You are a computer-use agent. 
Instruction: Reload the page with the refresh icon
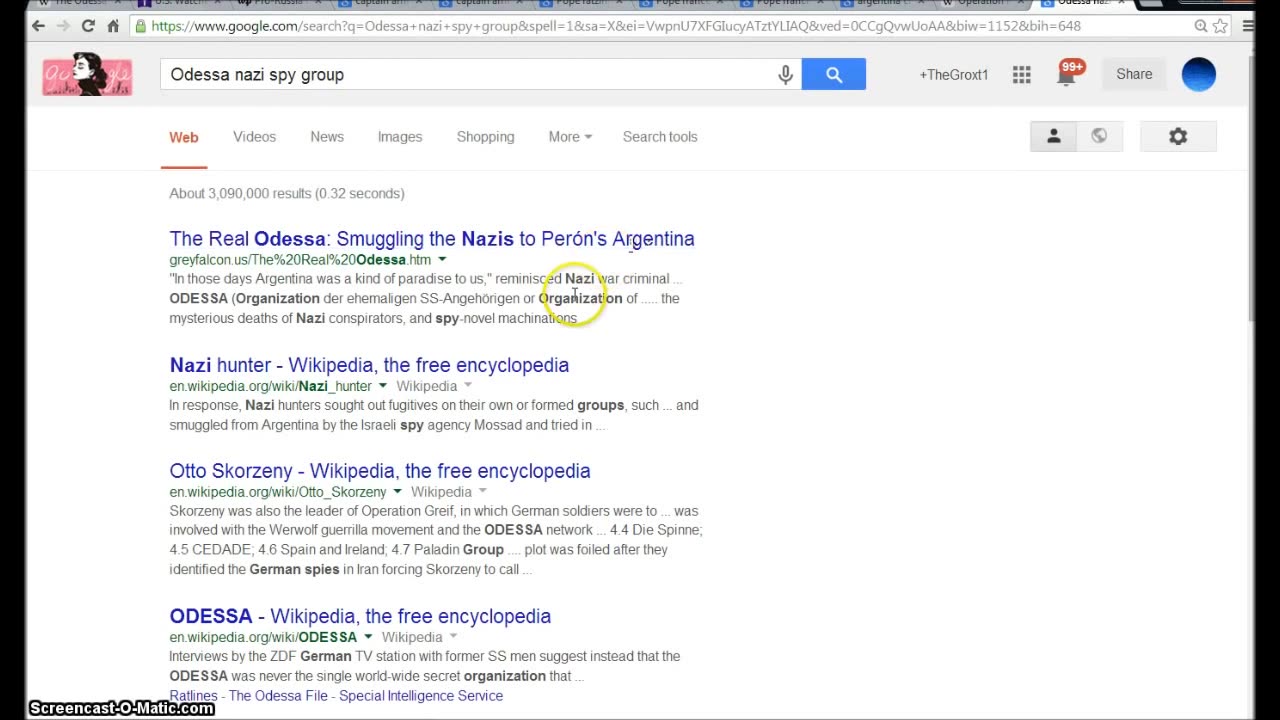coord(88,26)
